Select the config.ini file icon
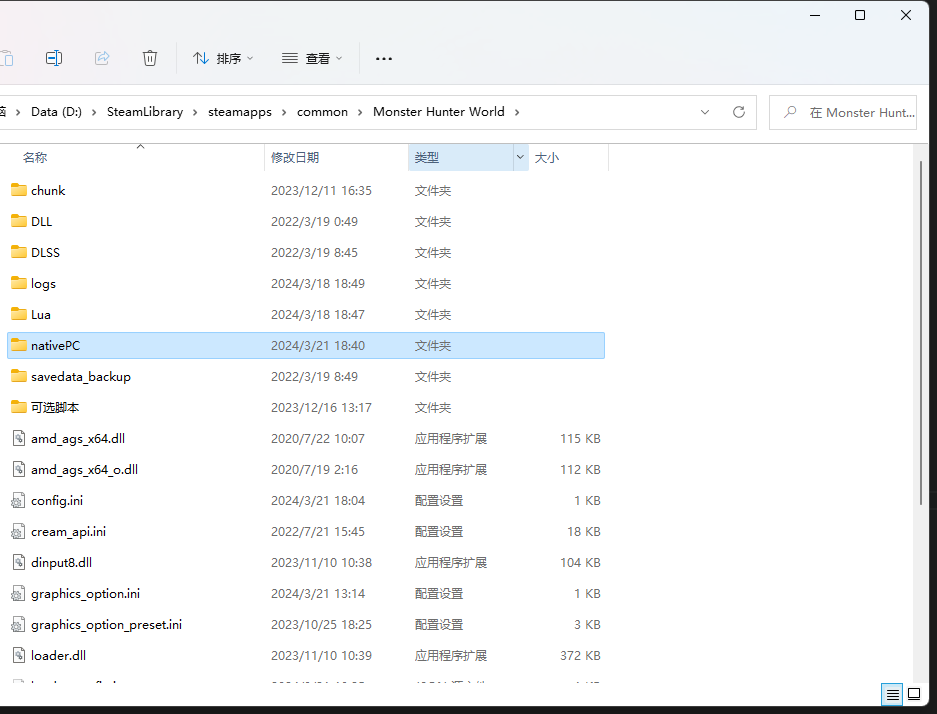 [x=19, y=501]
